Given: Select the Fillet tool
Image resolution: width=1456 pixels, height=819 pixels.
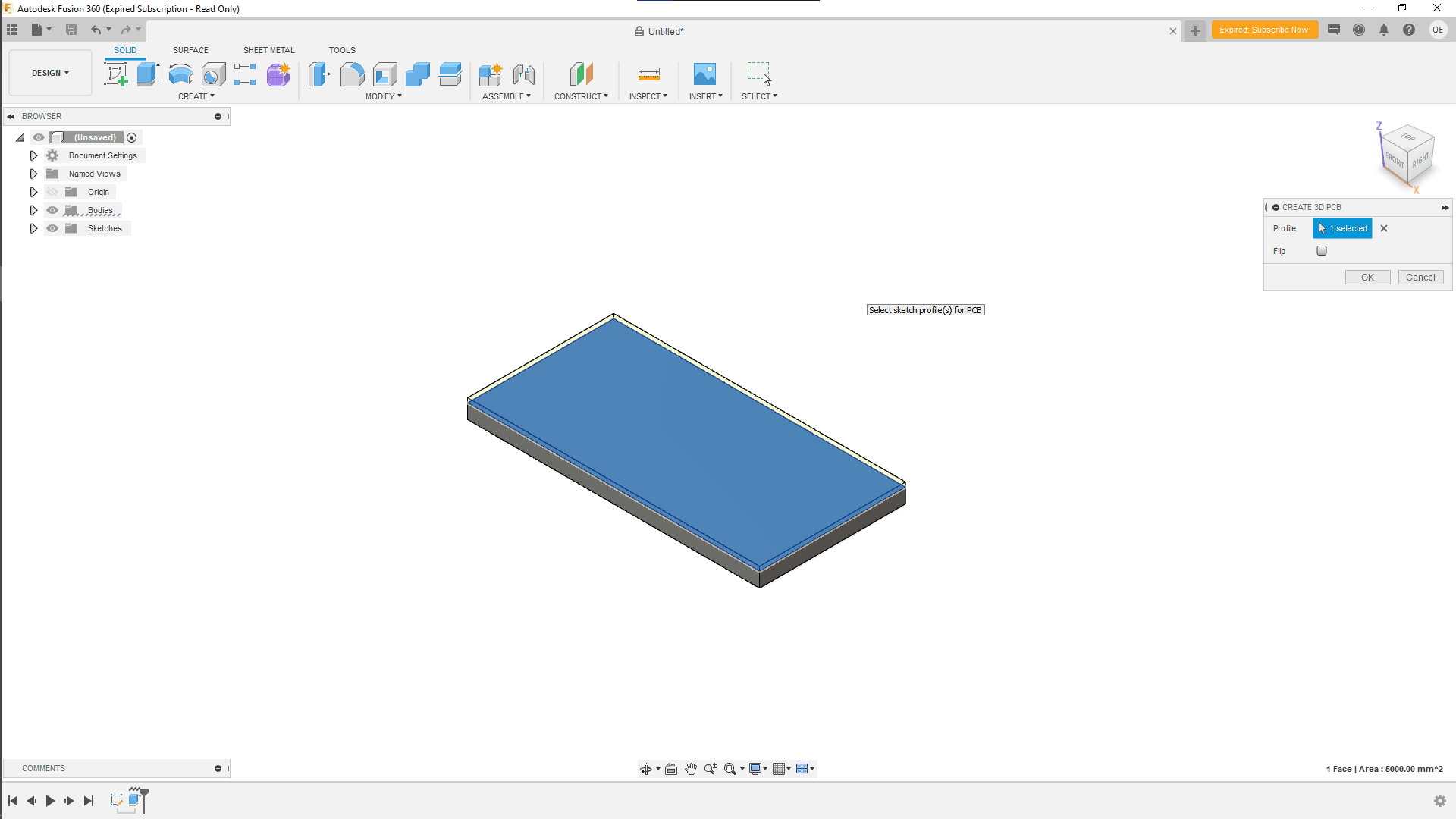Looking at the screenshot, I should point(352,74).
